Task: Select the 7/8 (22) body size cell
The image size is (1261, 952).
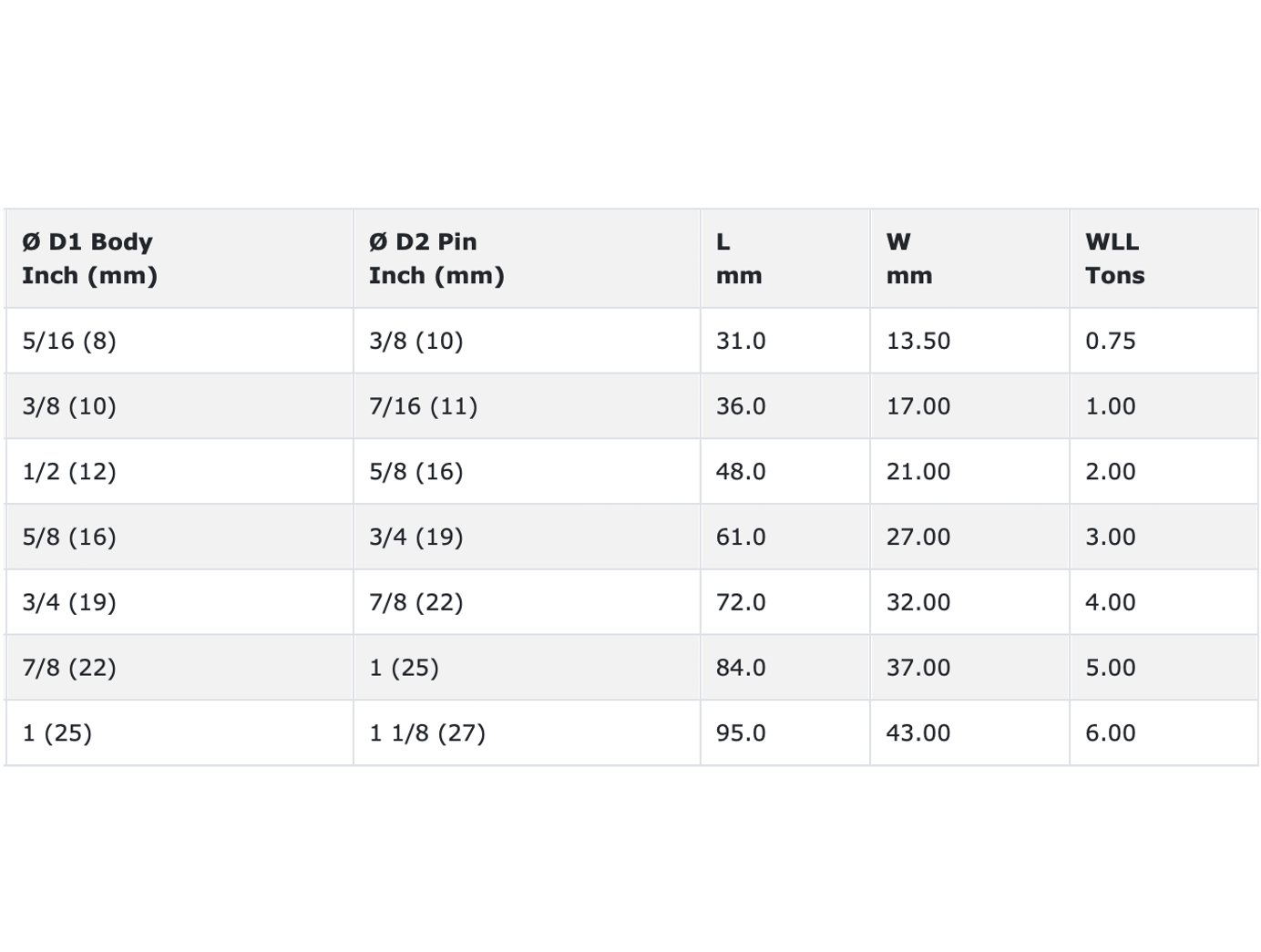Action: click(x=179, y=668)
